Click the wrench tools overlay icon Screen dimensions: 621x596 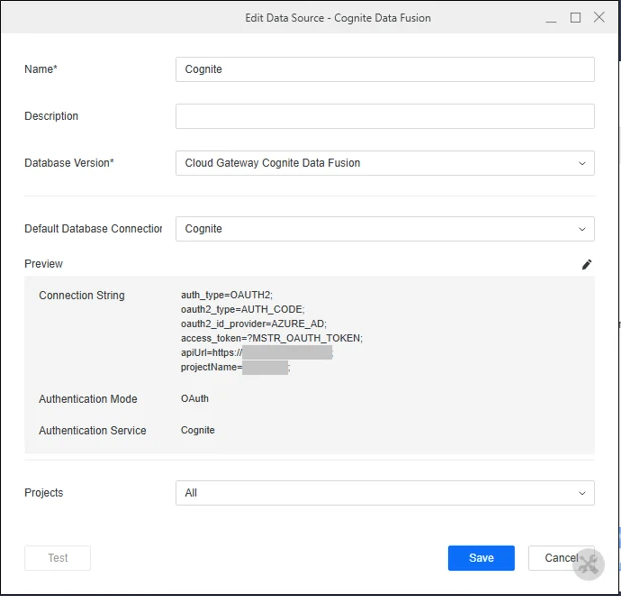588,564
